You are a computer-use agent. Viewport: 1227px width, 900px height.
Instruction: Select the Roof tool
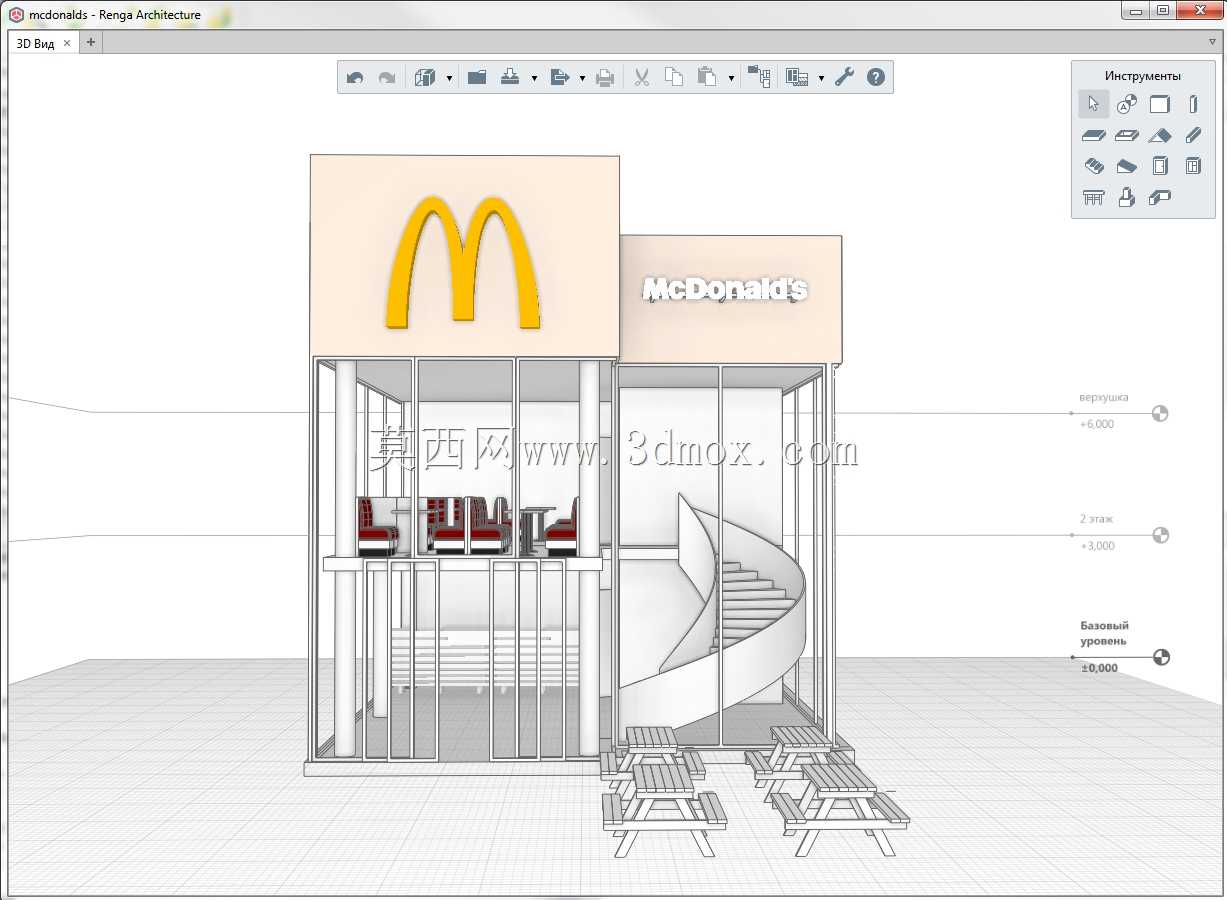[1160, 135]
